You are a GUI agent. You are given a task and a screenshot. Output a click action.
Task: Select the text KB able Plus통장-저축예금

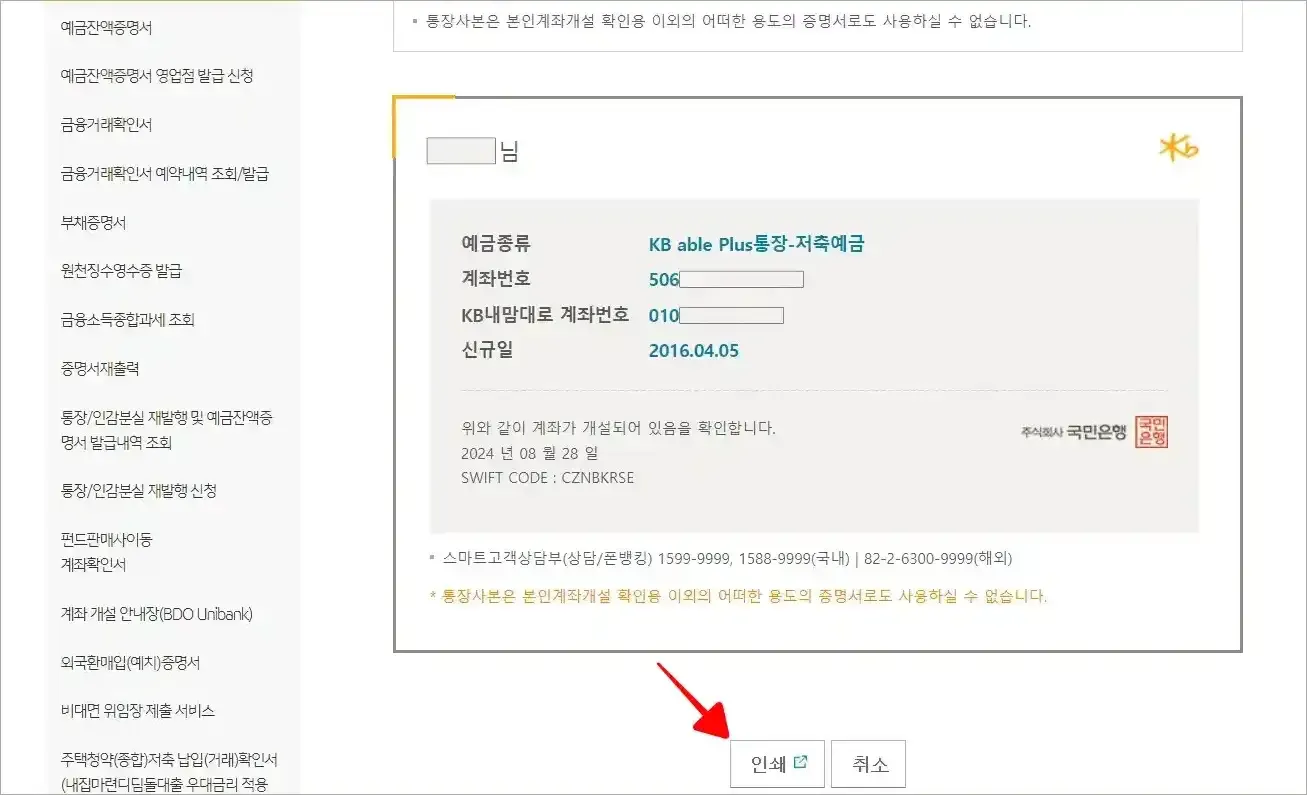pyautogui.click(x=756, y=244)
